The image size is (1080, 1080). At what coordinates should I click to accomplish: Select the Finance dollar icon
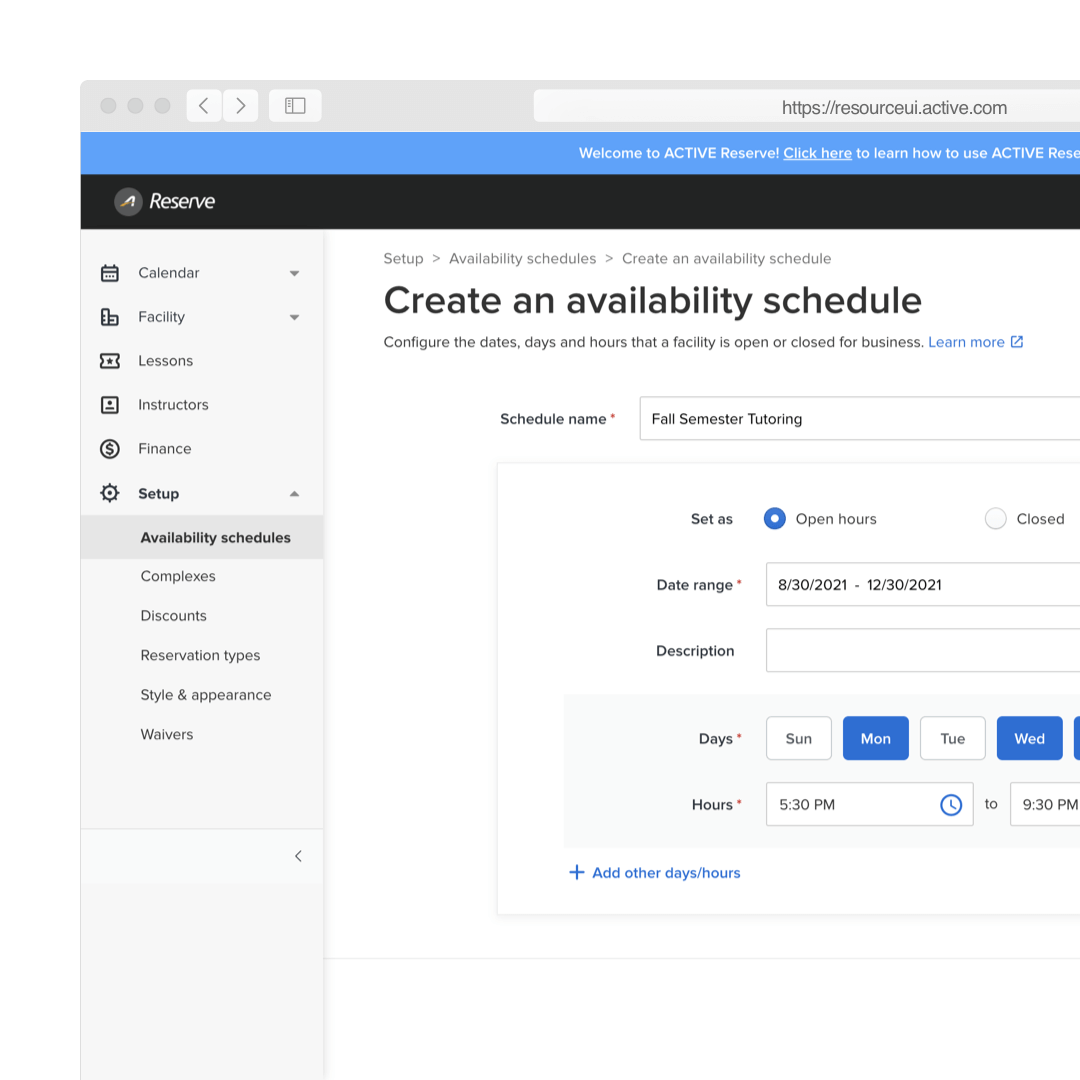[x=110, y=448]
